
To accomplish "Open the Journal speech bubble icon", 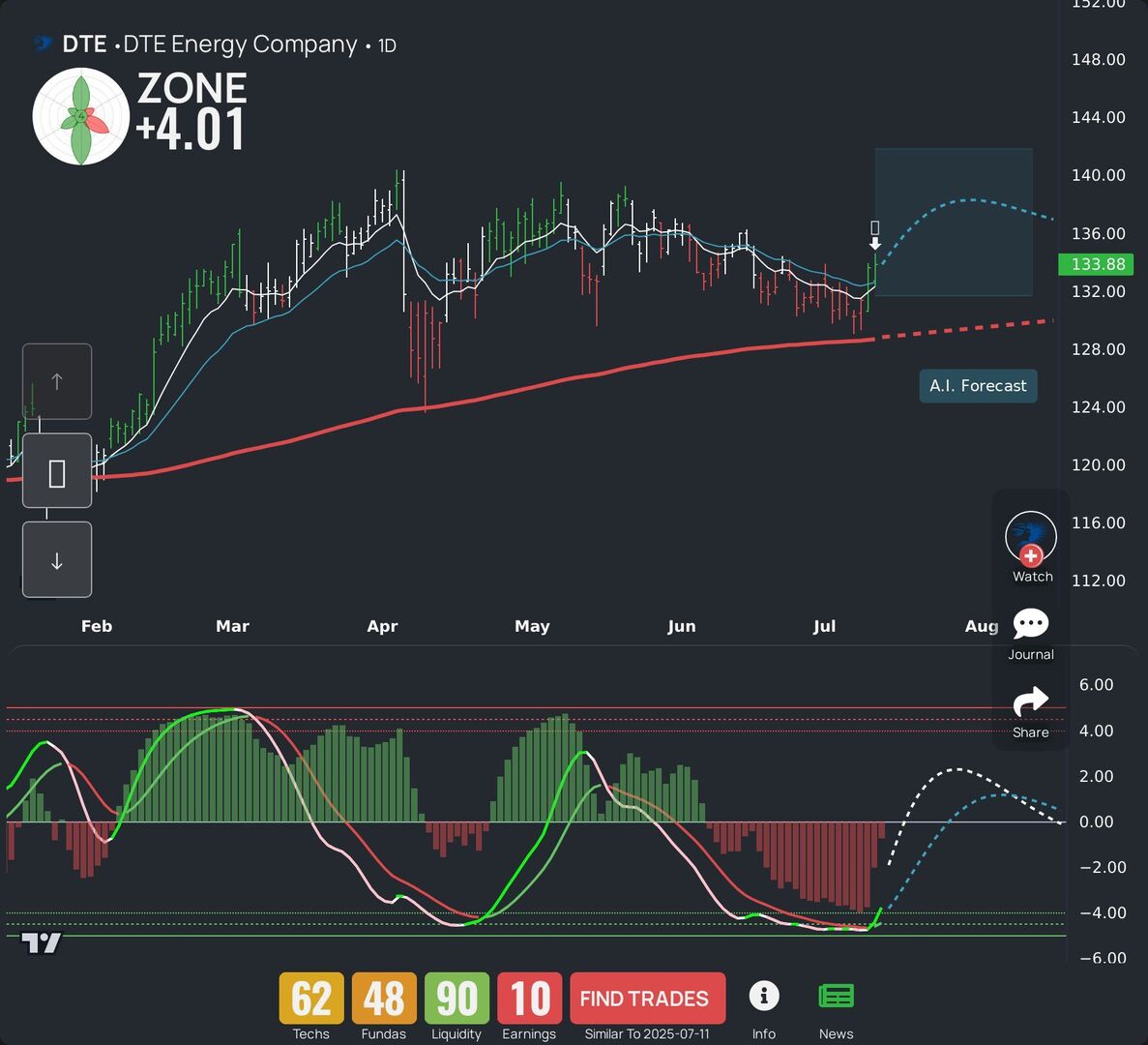I will [x=1031, y=624].
